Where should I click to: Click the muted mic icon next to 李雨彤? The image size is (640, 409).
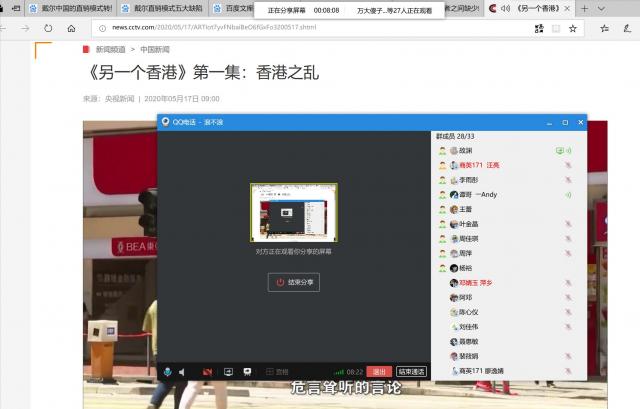click(567, 179)
